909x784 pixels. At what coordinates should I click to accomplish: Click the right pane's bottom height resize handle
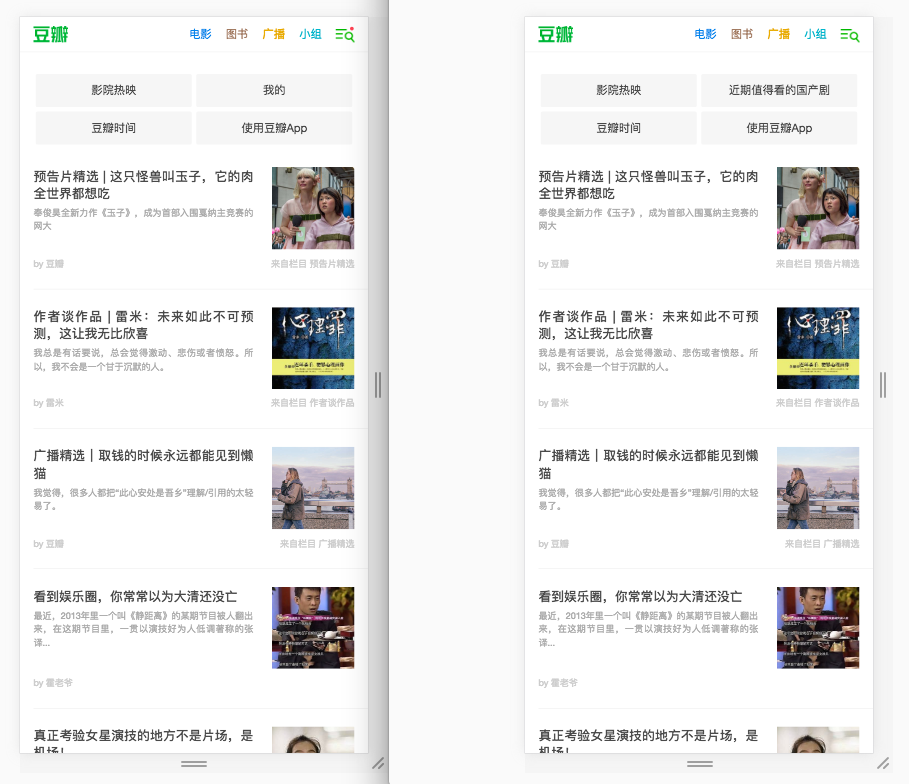tap(699, 764)
